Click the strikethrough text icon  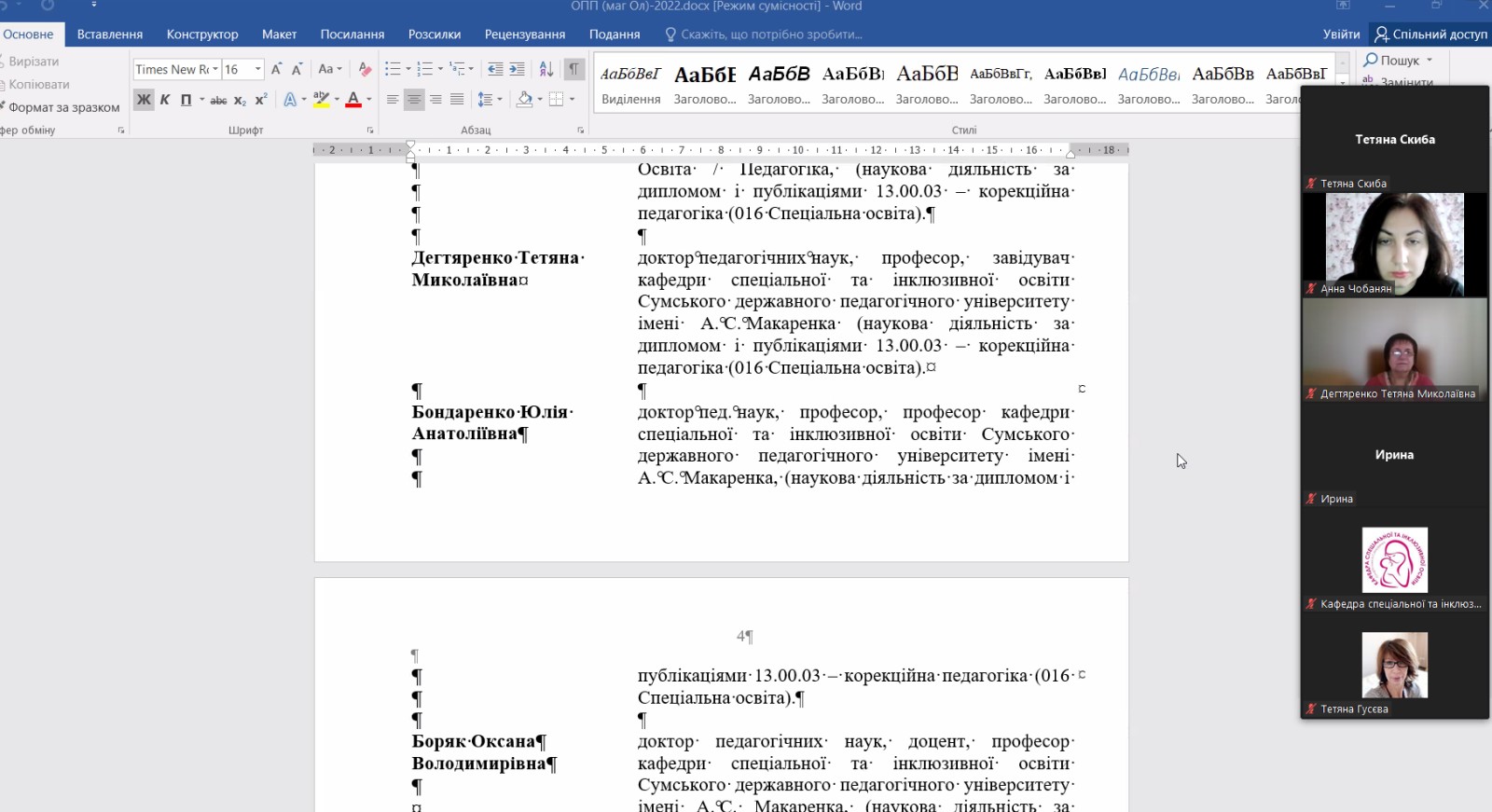218,100
